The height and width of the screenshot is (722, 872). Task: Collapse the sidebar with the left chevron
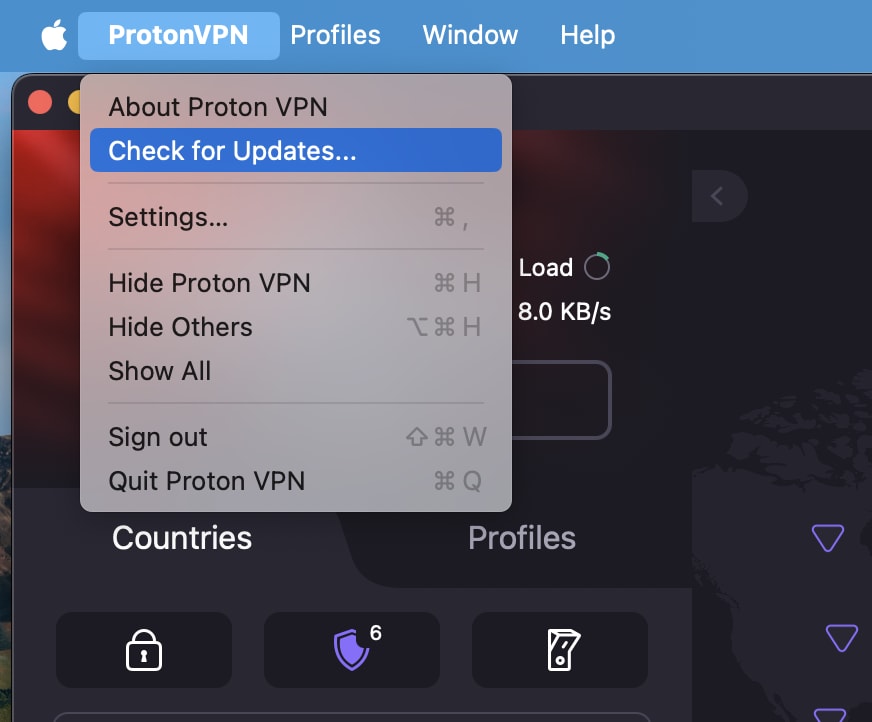[x=719, y=196]
